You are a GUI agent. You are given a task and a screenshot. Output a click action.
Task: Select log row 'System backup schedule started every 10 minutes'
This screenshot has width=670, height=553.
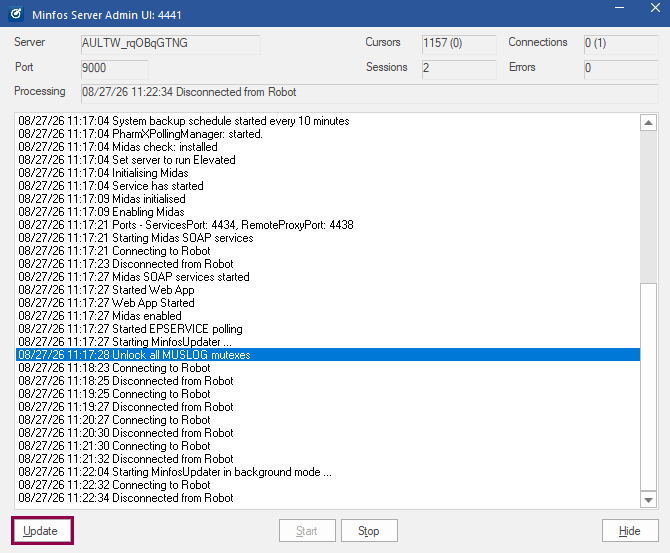[328, 121]
